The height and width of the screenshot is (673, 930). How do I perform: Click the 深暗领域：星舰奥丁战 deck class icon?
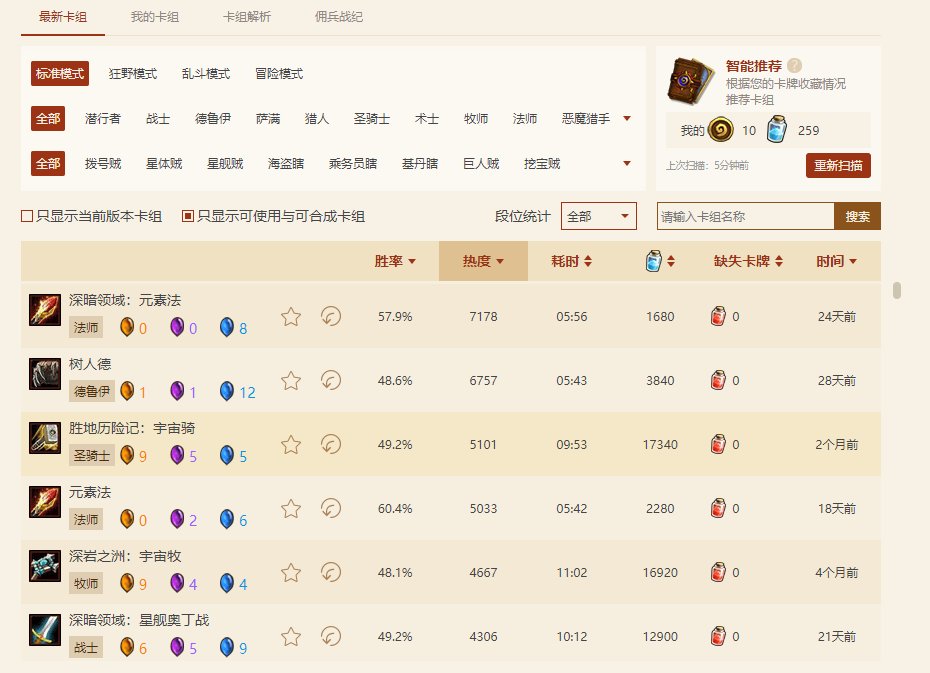click(45, 630)
